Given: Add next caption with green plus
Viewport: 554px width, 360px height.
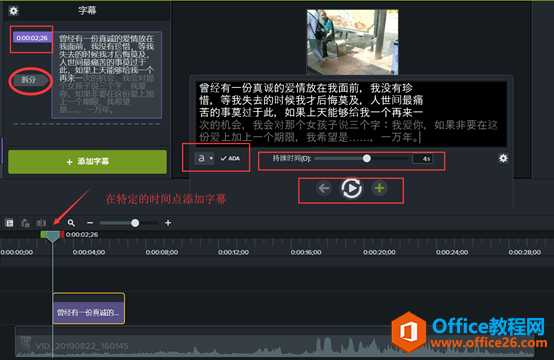Looking at the screenshot, I should (x=379, y=188).
